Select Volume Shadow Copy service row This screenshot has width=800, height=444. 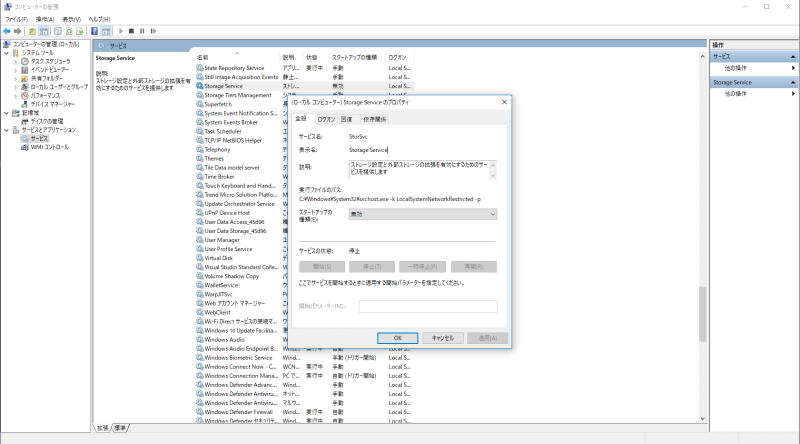click(239, 276)
